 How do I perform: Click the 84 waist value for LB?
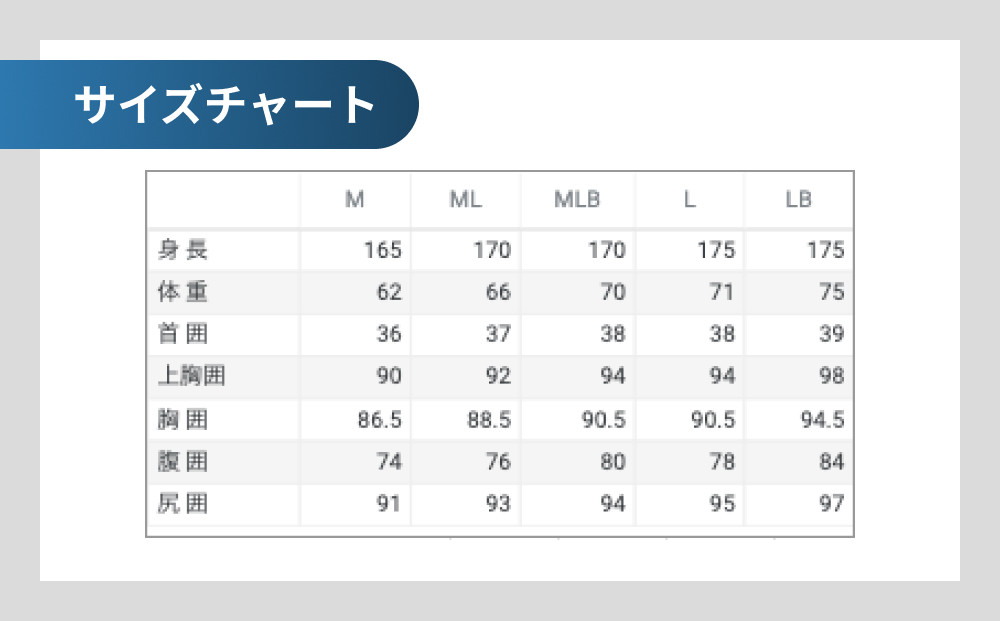click(832, 462)
